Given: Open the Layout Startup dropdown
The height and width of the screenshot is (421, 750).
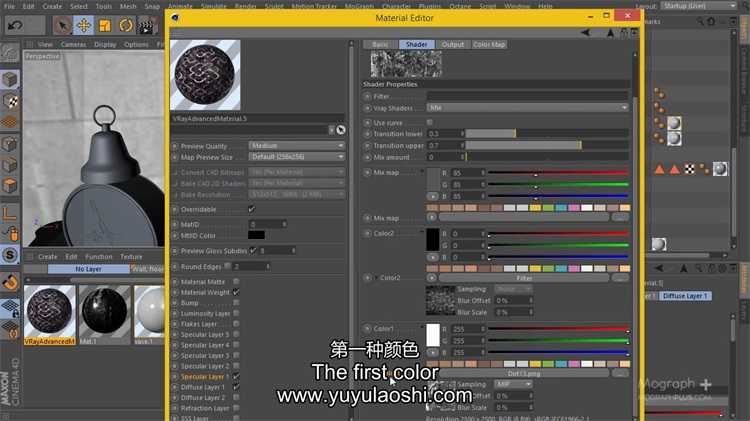Looking at the screenshot, I should click(x=699, y=6).
